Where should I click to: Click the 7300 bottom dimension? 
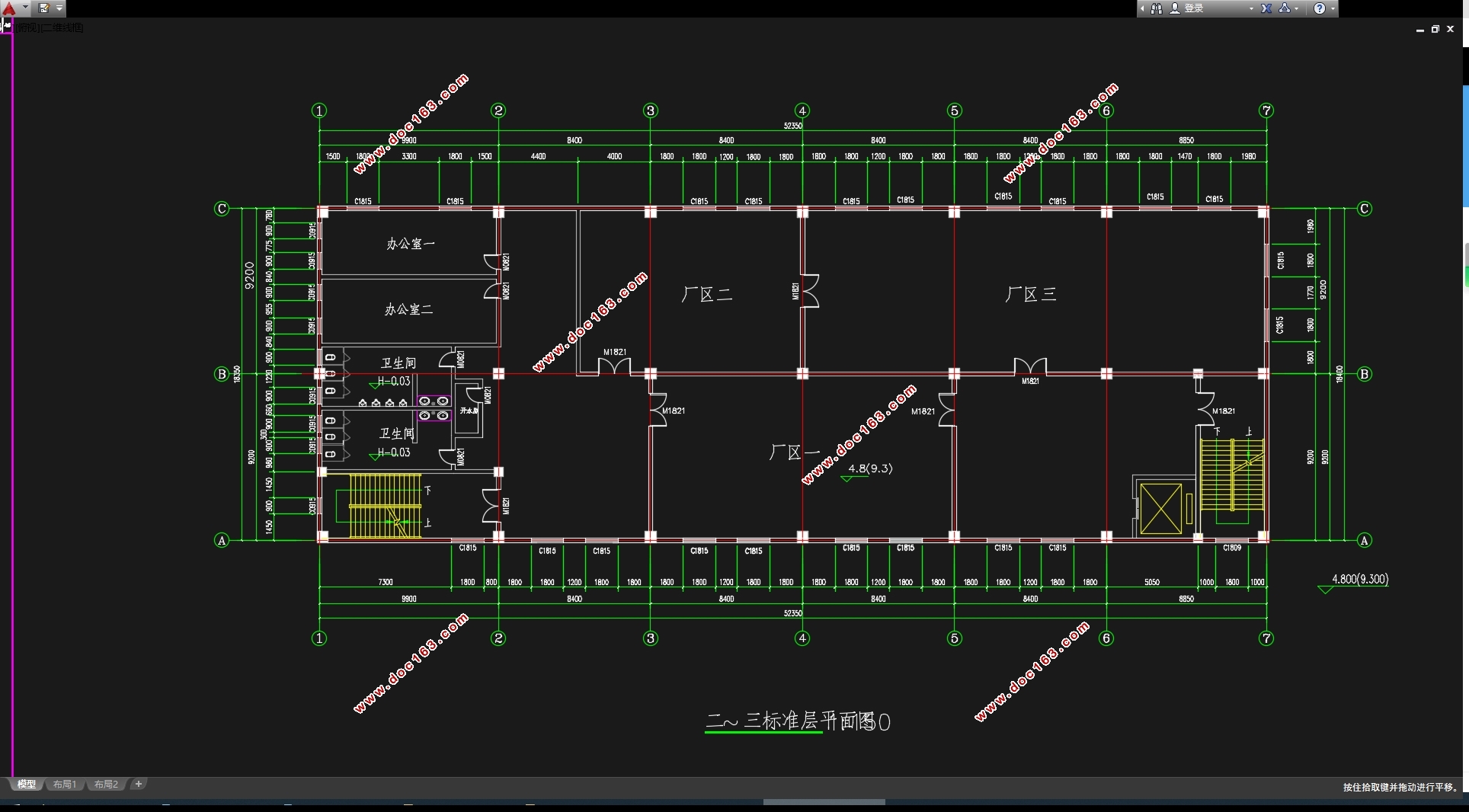[x=386, y=582]
